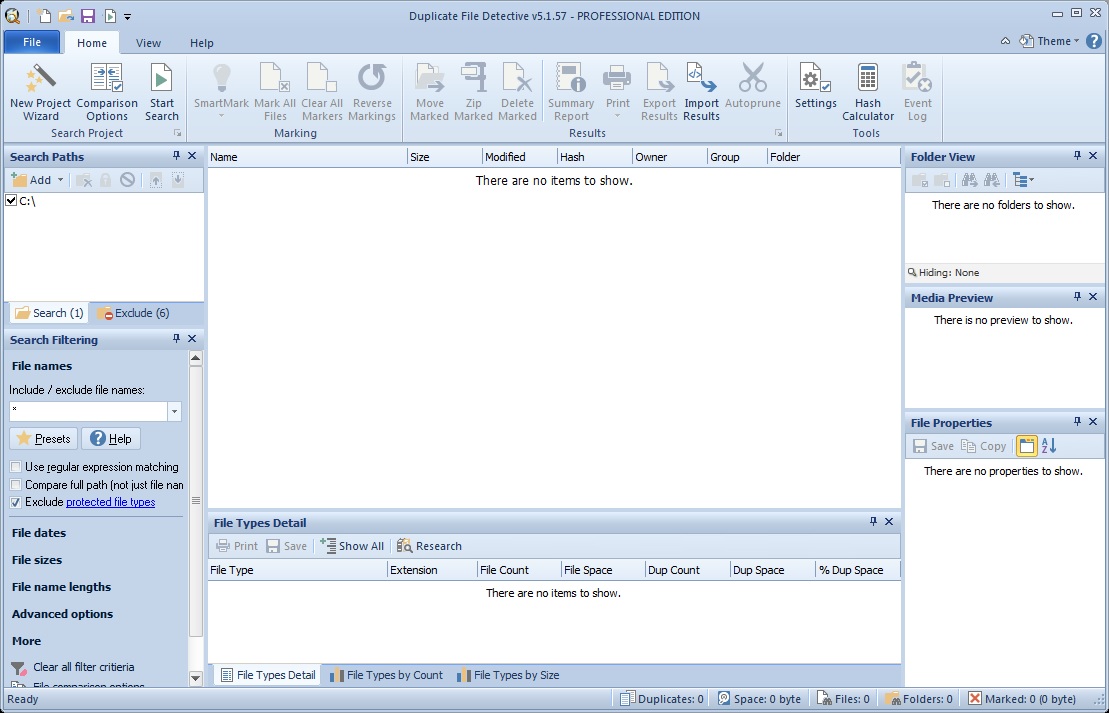Click Show All in File Types Detail
The image size is (1109, 713).
352,546
